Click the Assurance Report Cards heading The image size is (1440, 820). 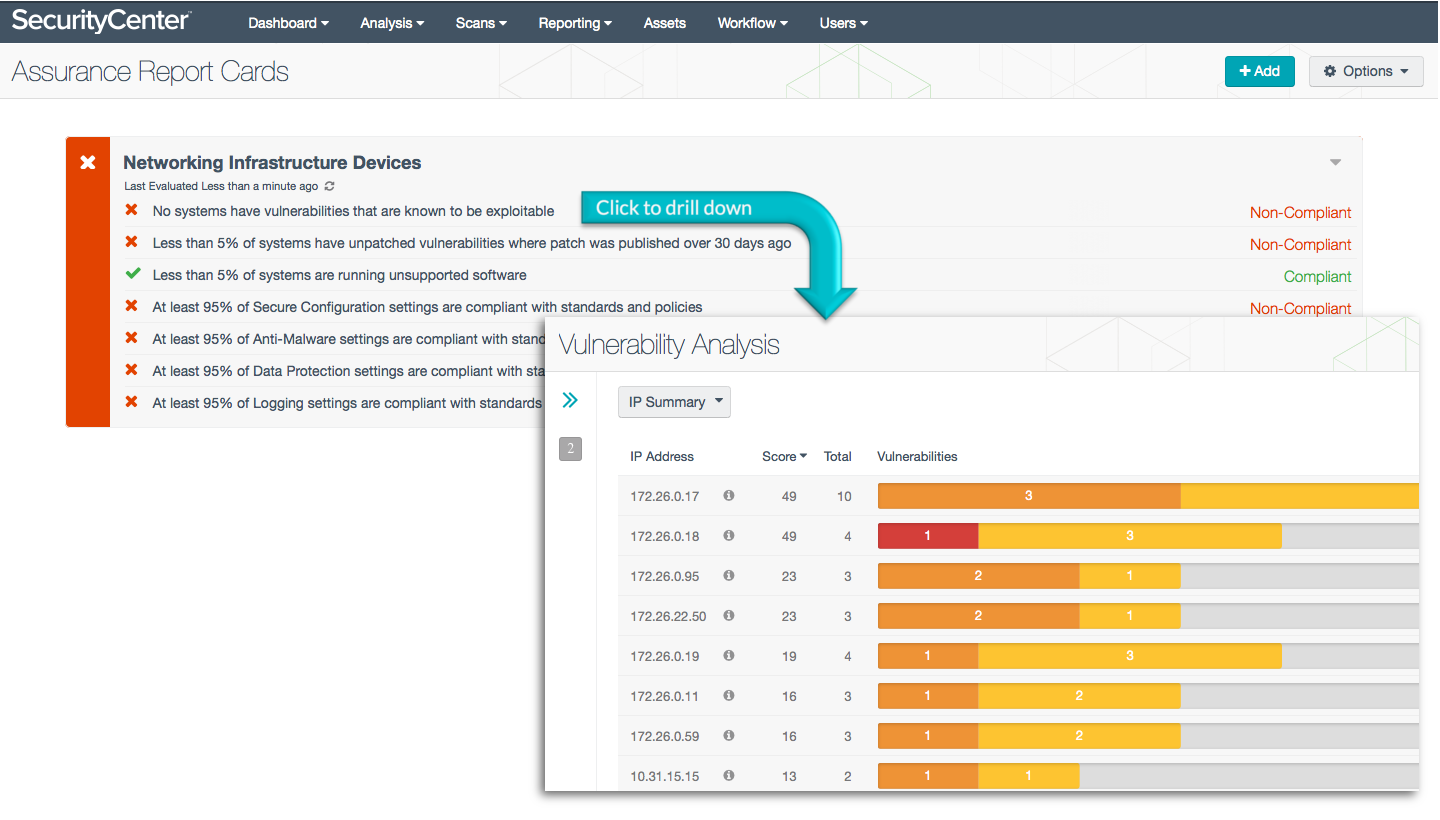[x=150, y=72]
